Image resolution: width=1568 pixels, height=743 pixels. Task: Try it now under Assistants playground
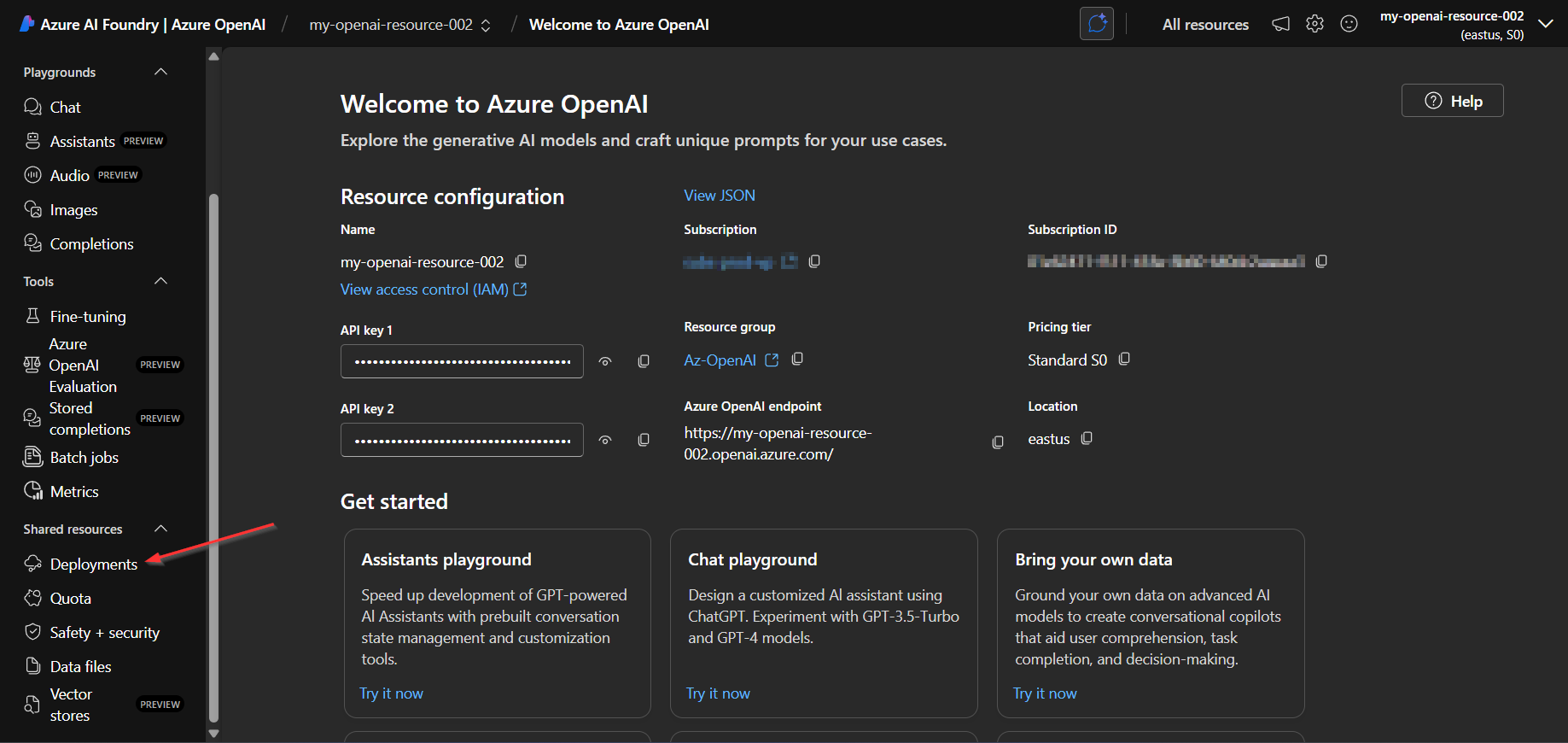pyautogui.click(x=391, y=693)
